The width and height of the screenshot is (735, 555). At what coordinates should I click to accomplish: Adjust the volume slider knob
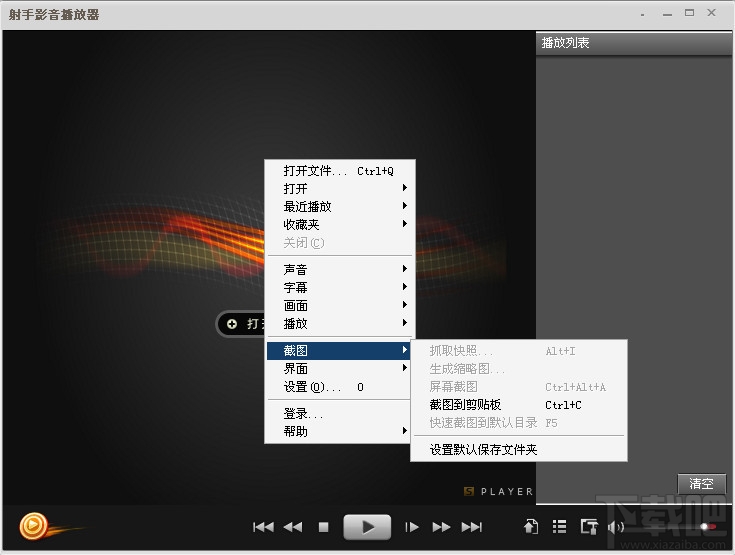(x=705, y=527)
